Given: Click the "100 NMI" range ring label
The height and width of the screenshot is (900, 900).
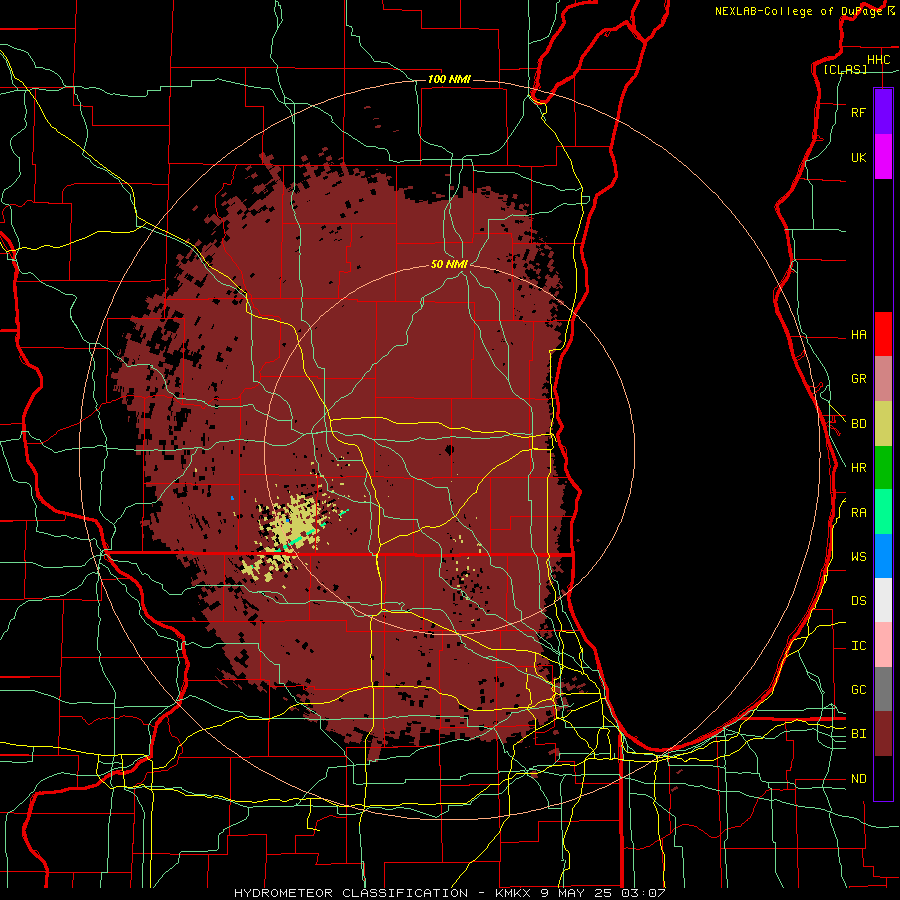Looking at the screenshot, I should (x=449, y=79).
